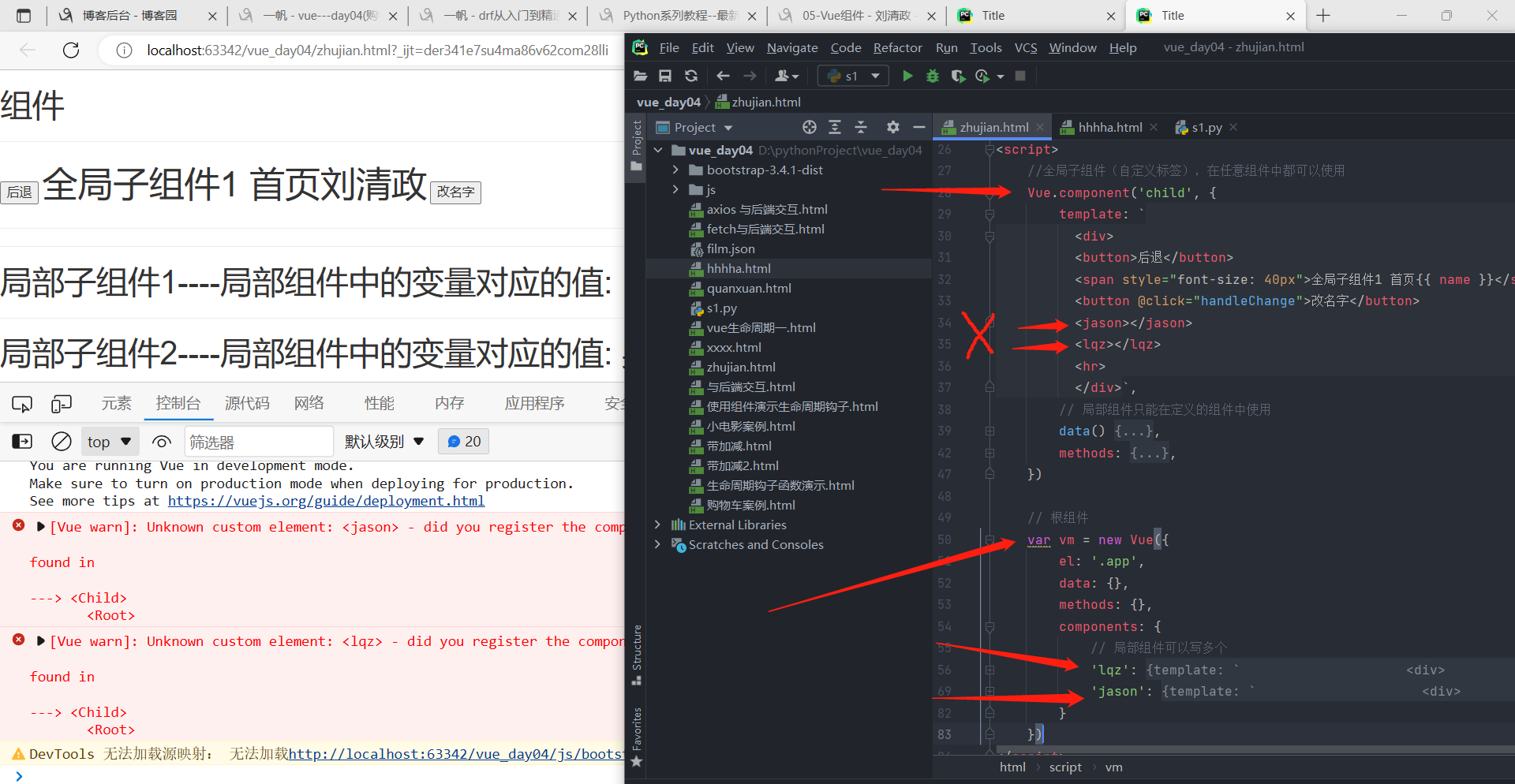The image size is (1515, 784).
Task: Expand the Unknown custom element <jason> warning
Action: (x=40, y=527)
